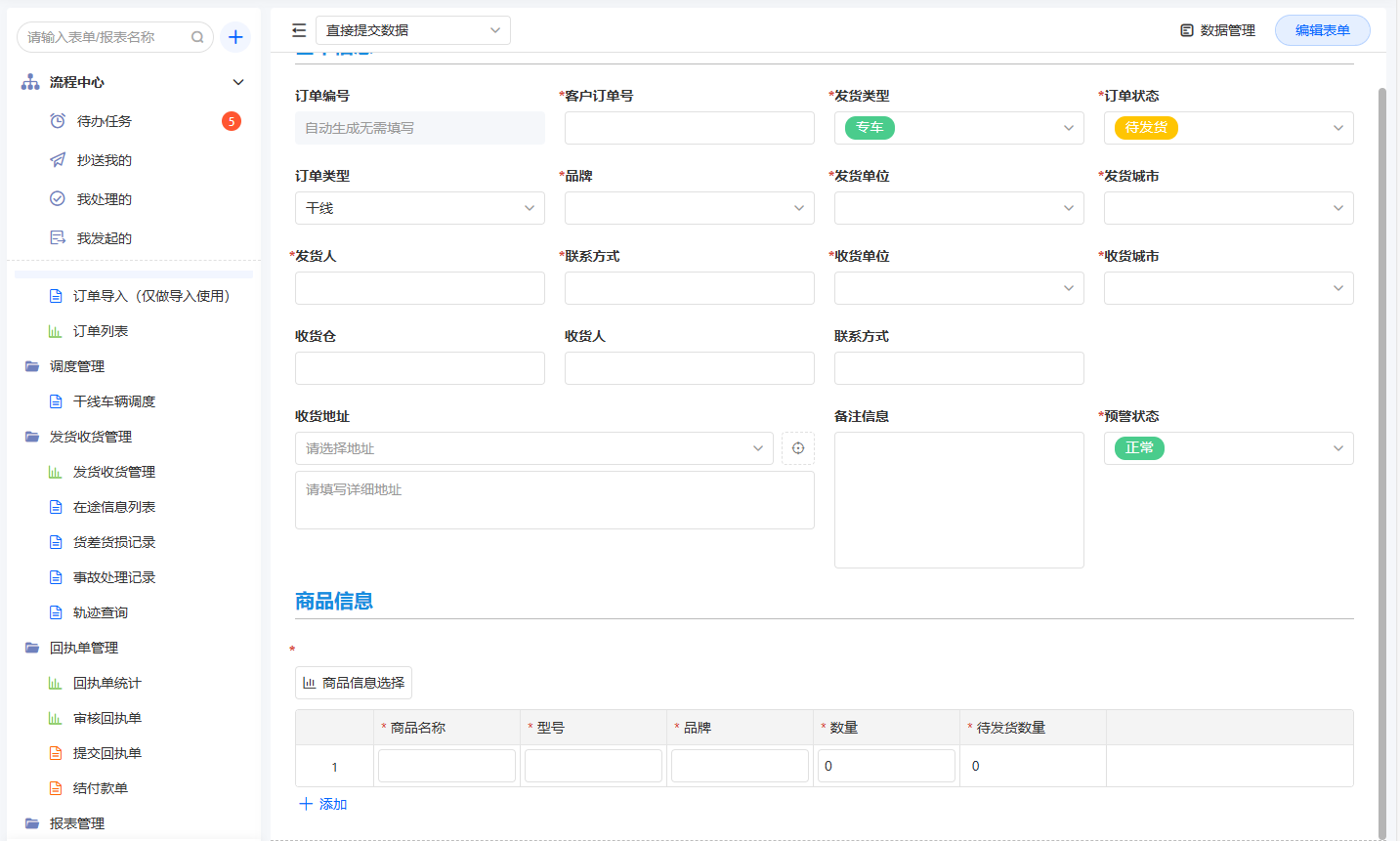
Task: Click the 编辑表单 button
Action: pyautogui.click(x=1323, y=30)
